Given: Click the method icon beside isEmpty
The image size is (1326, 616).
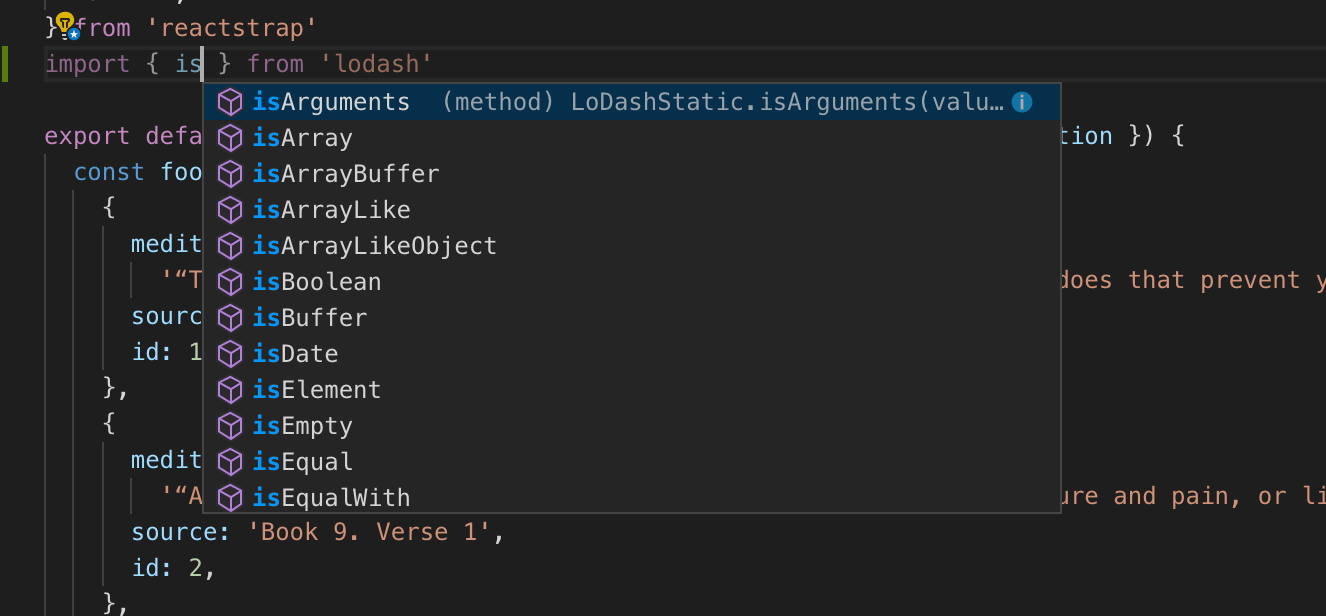Looking at the screenshot, I should pyautogui.click(x=230, y=425).
